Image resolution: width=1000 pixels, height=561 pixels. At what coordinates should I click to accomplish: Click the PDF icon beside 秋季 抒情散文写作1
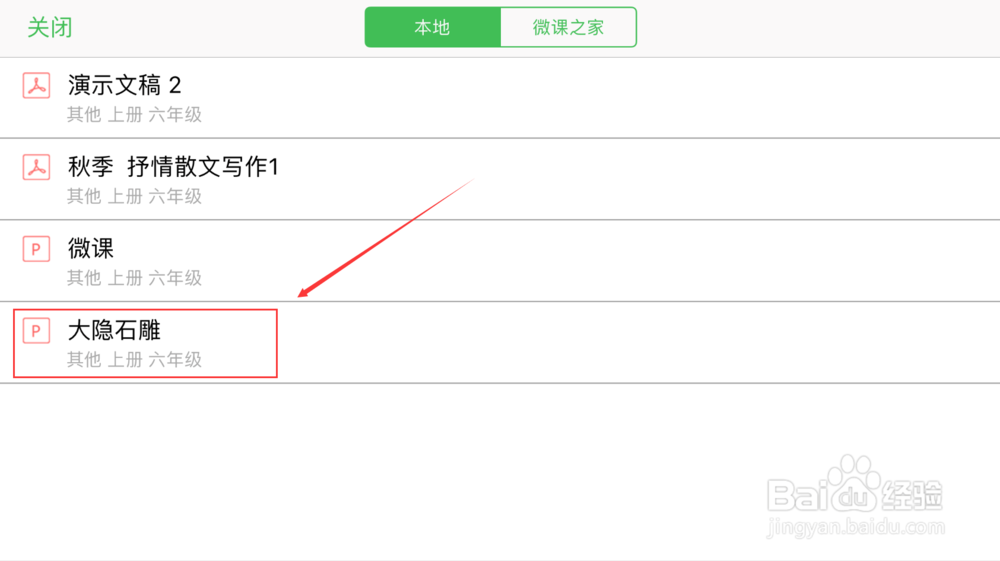point(36,167)
